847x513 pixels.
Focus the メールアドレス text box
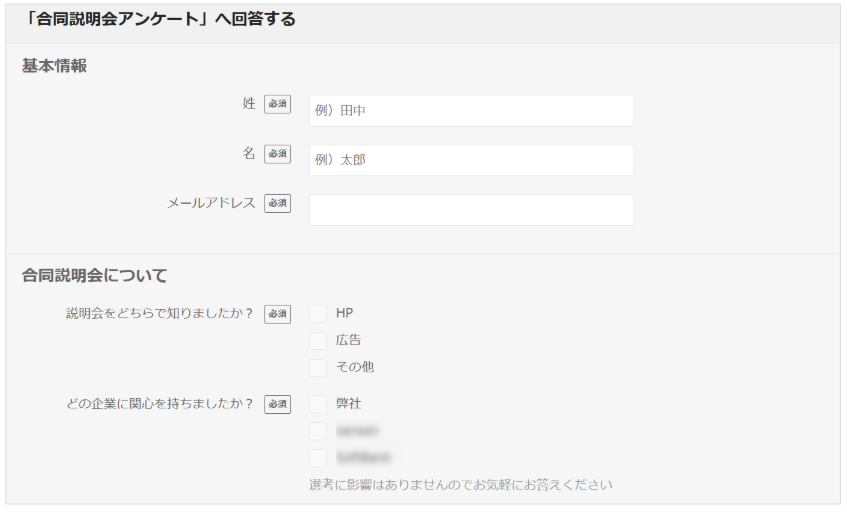click(x=471, y=210)
